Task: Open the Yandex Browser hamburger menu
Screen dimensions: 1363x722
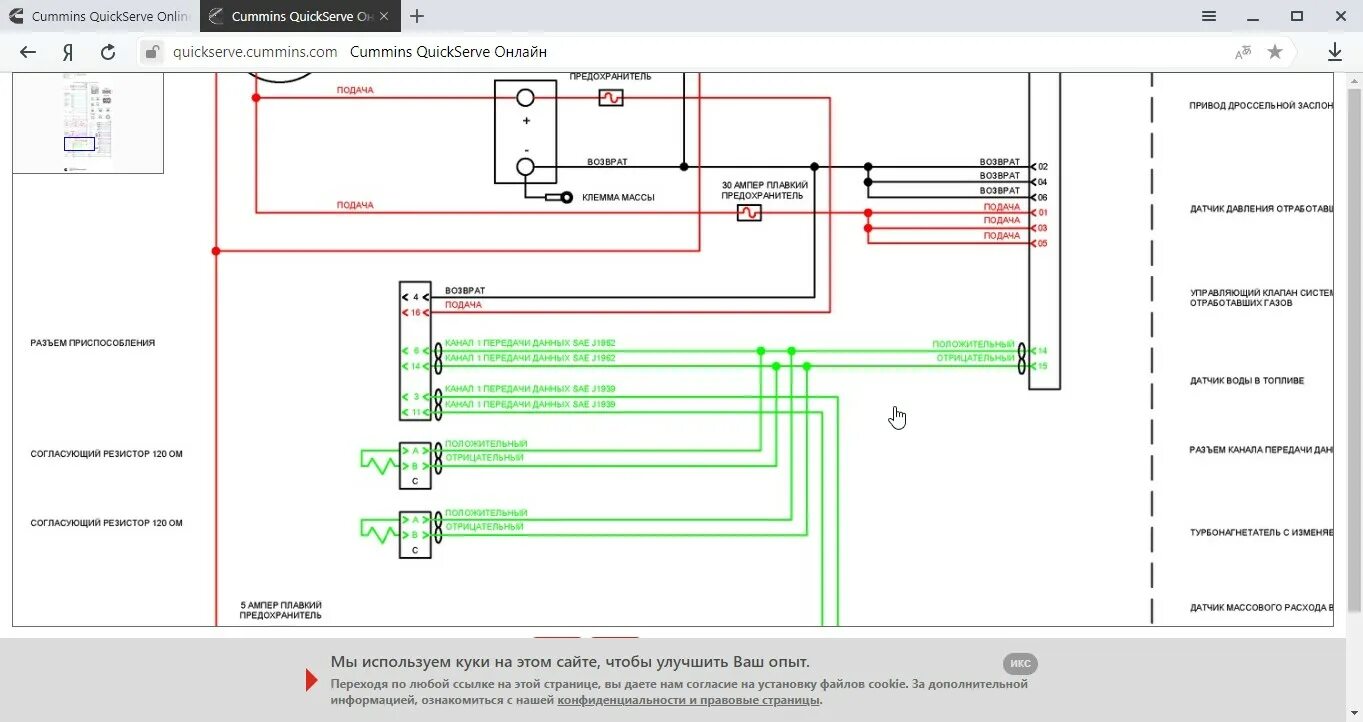Action: (x=1208, y=16)
